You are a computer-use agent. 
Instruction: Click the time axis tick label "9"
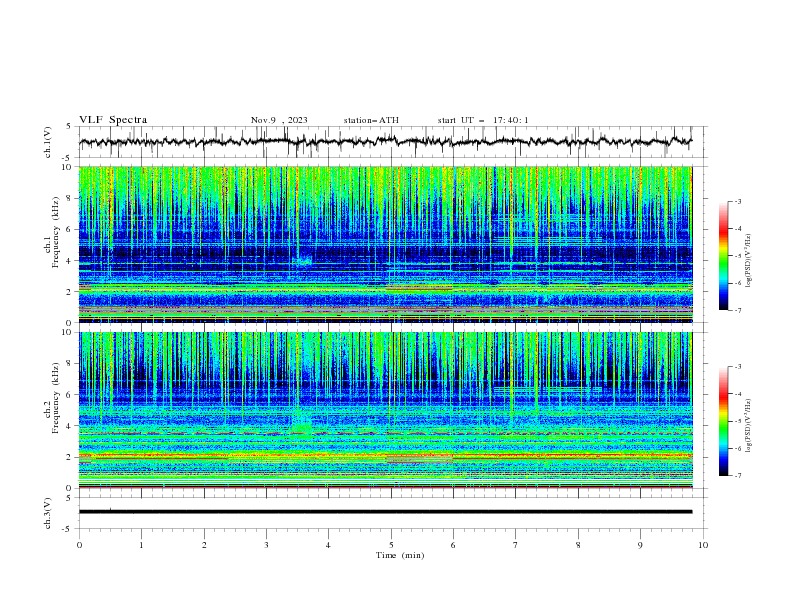640,545
